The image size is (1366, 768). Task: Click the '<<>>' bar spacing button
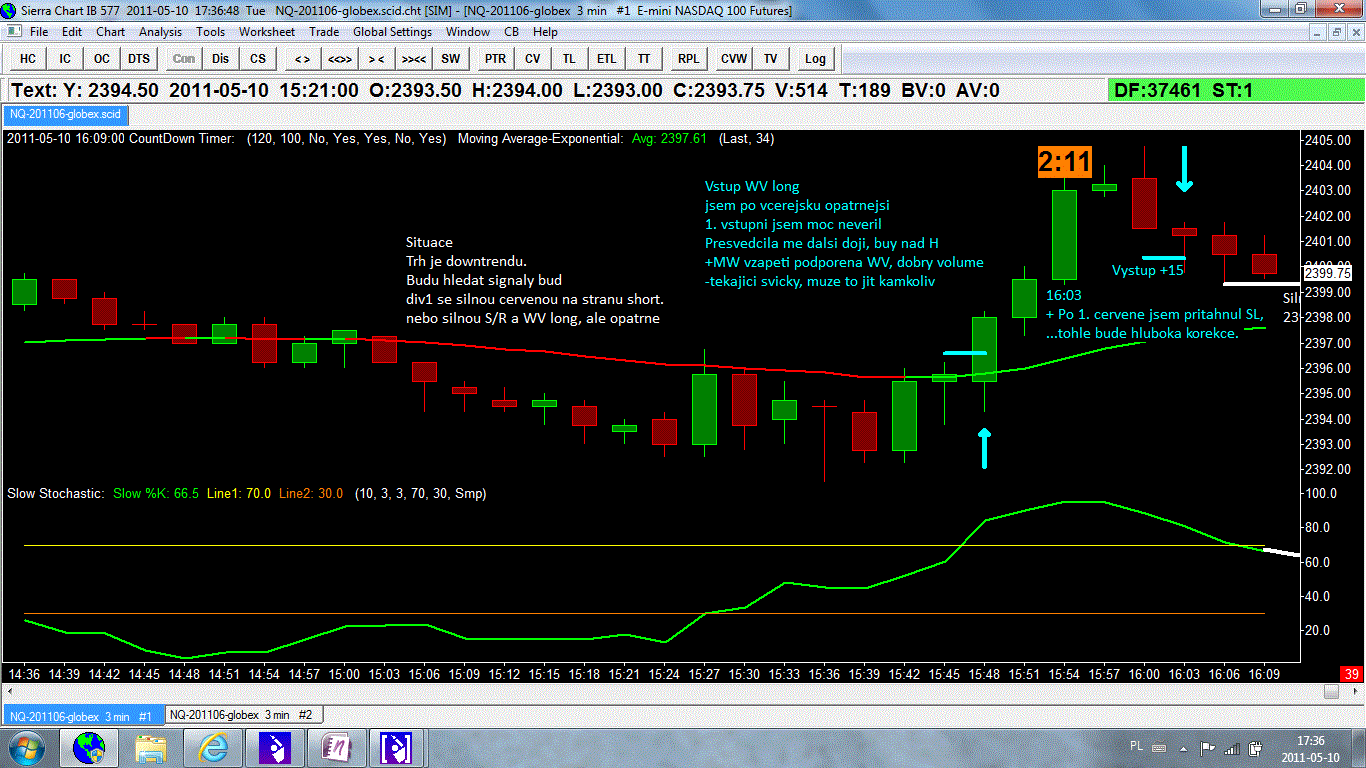[x=339, y=58]
